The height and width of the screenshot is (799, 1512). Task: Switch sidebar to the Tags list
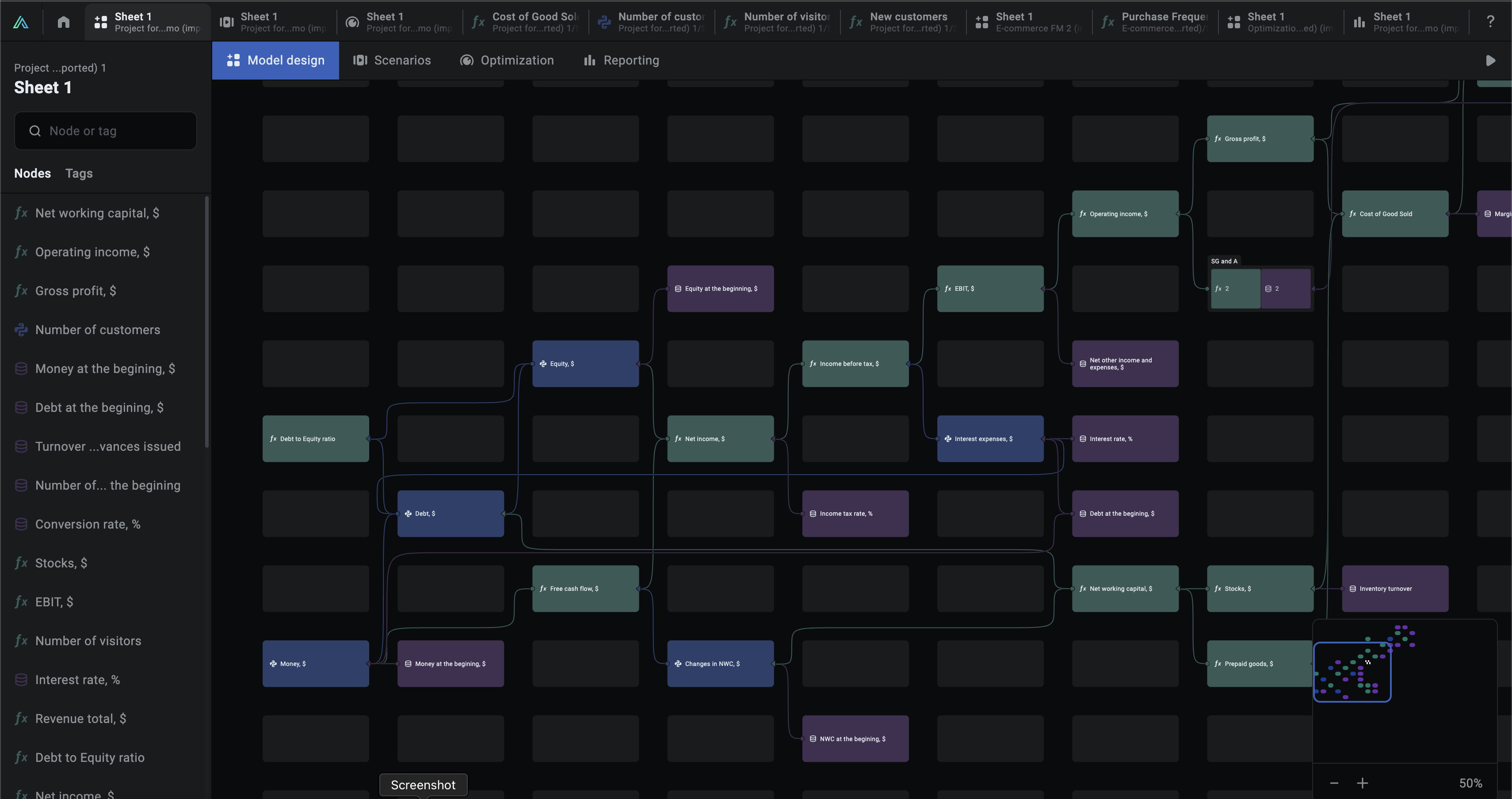pos(79,173)
